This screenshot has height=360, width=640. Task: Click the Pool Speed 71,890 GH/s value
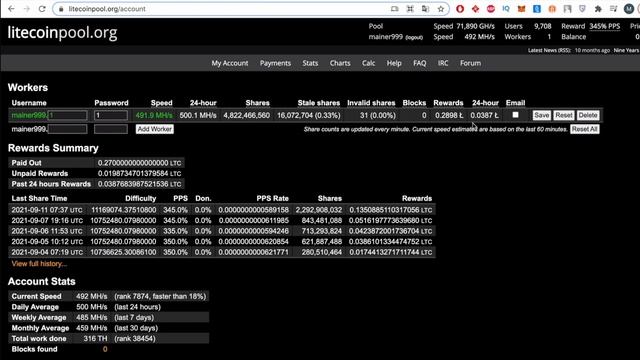476,26
